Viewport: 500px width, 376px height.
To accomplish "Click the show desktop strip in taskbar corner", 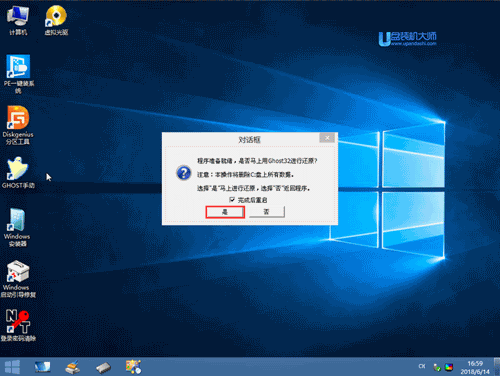I will tap(498, 367).
